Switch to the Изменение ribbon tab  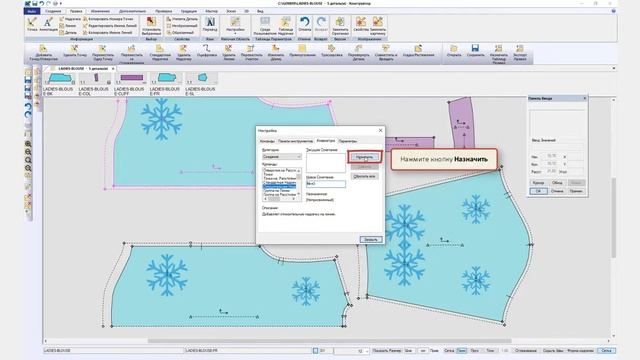(x=100, y=11)
